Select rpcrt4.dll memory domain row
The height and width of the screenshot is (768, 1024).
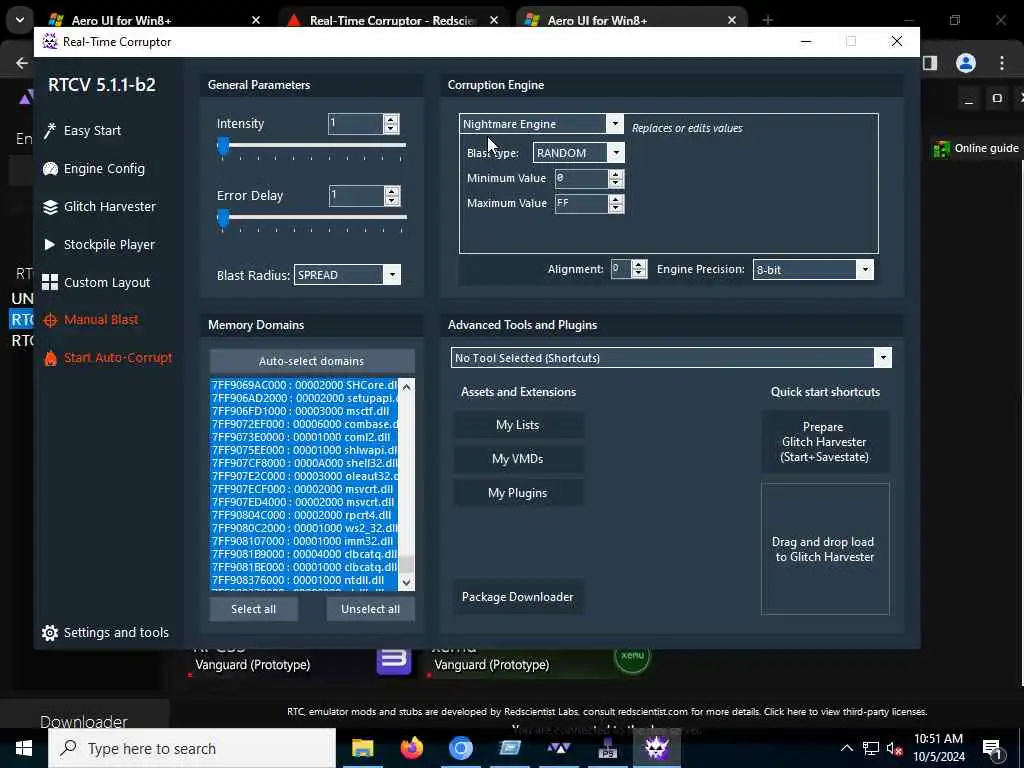tap(304, 515)
